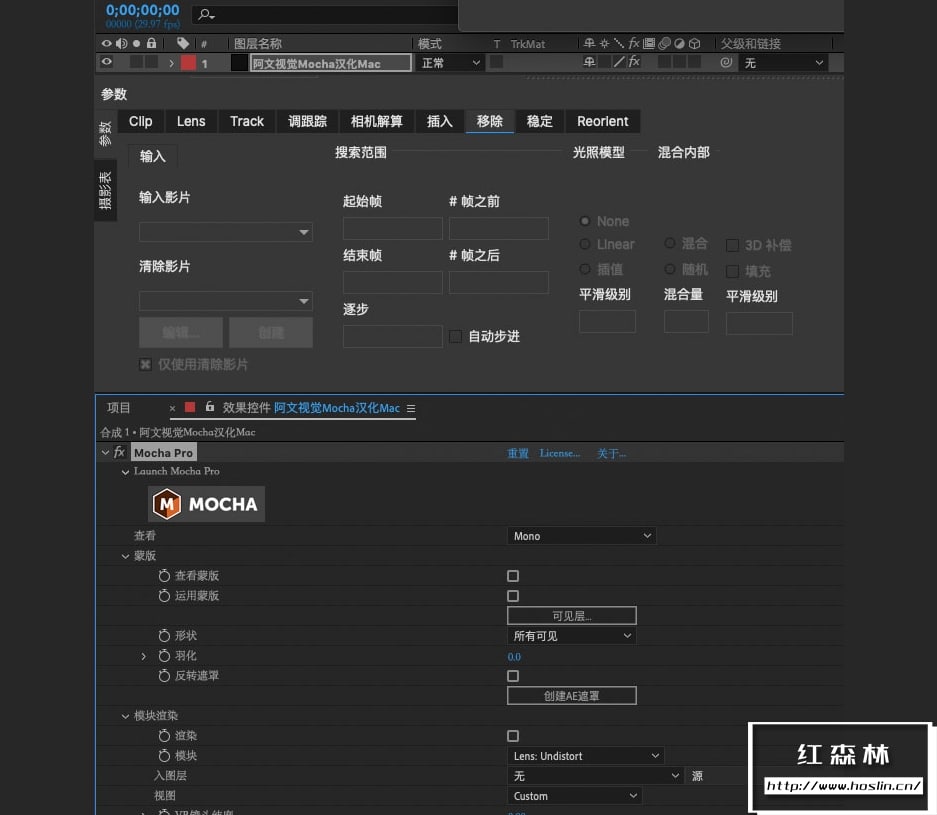Open the 效果控件 panel hamburger menu

click(411, 408)
